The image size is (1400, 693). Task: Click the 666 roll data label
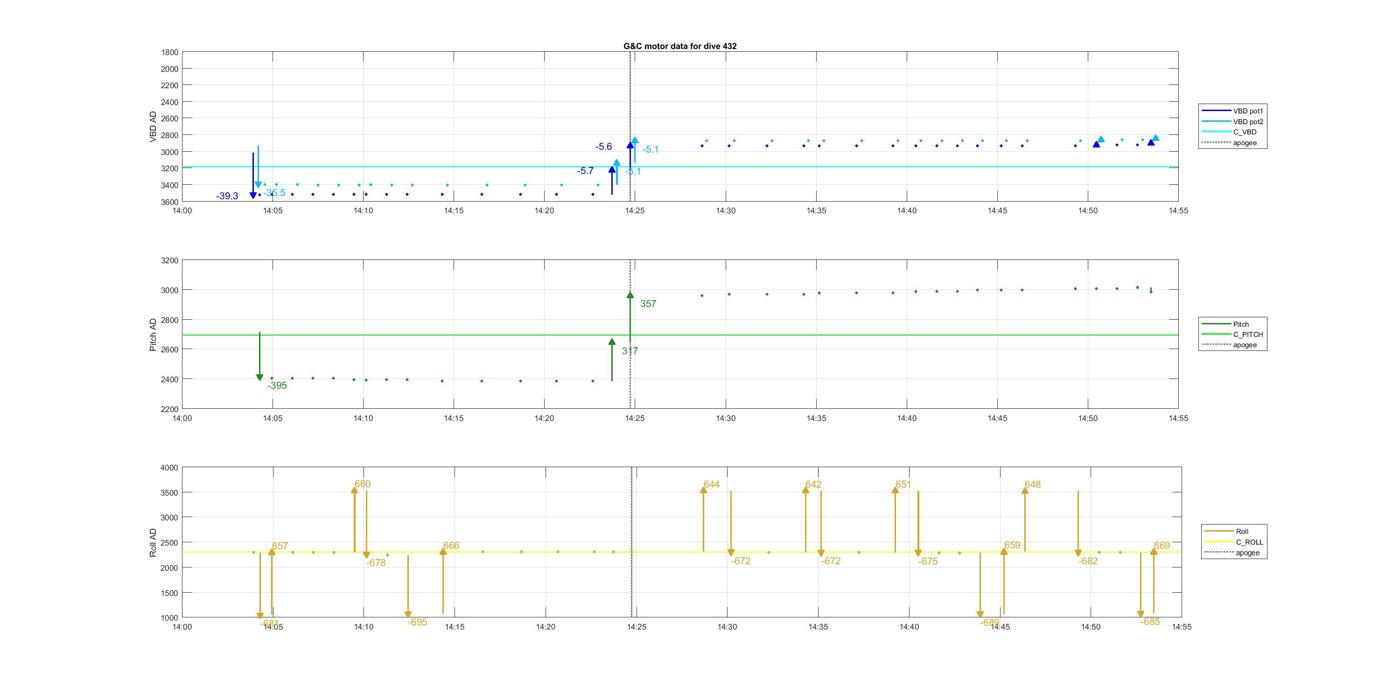click(451, 546)
